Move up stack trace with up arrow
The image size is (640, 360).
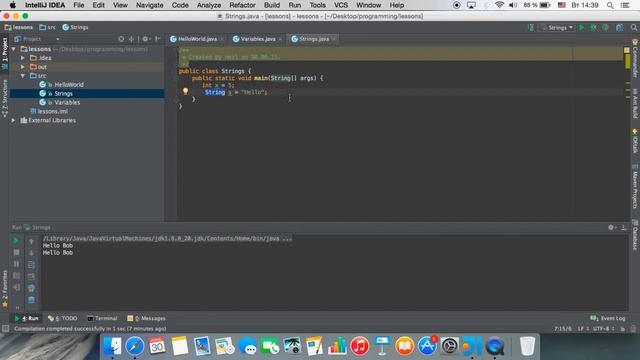click(31, 241)
